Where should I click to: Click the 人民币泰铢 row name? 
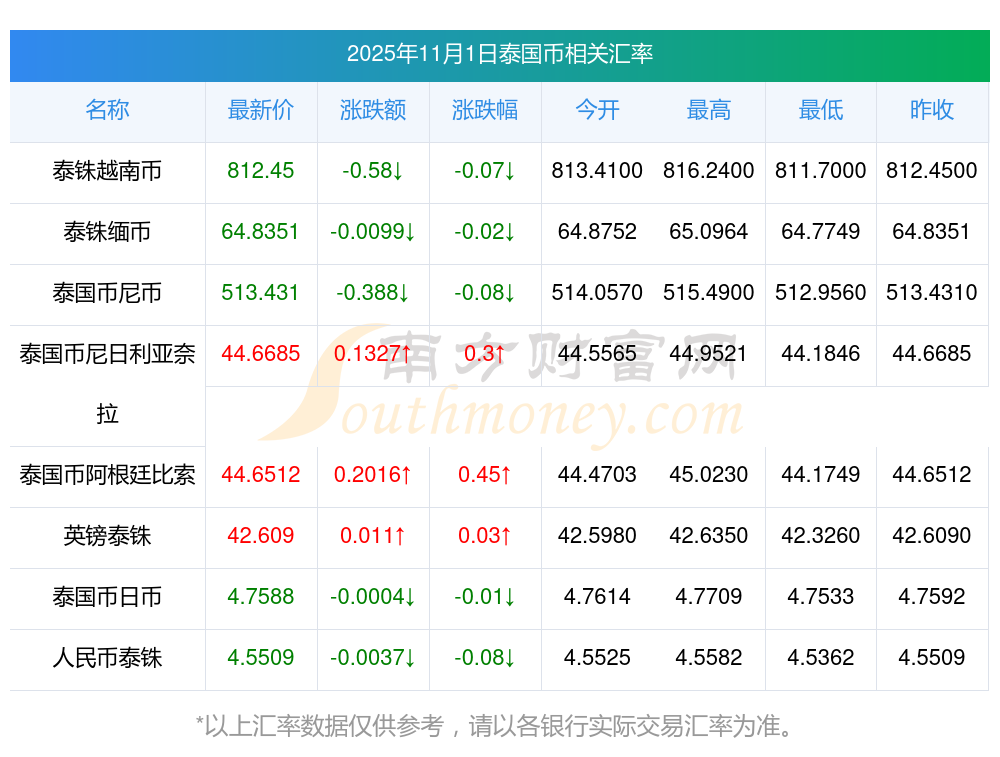point(107,658)
